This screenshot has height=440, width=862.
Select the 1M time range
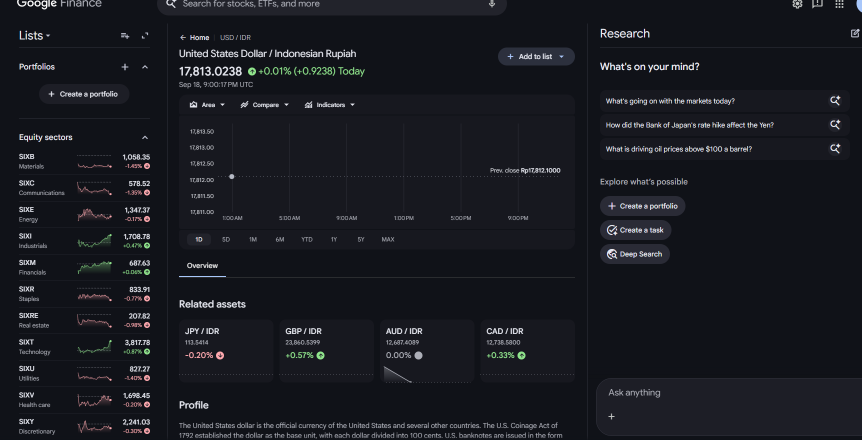pos(253,239)
